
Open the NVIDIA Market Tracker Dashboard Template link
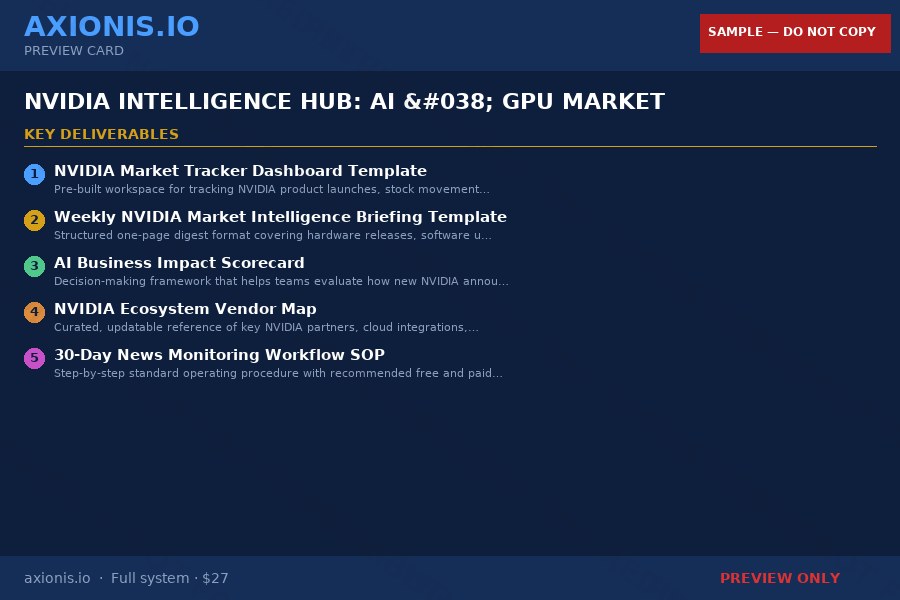(x=240, y=171)
